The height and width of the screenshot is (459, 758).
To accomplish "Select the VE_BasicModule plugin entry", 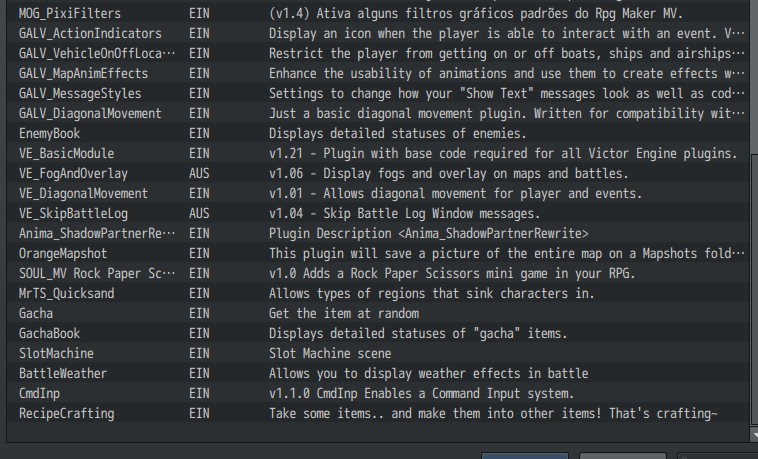I will pyautogui.click(x=378, y=153).
